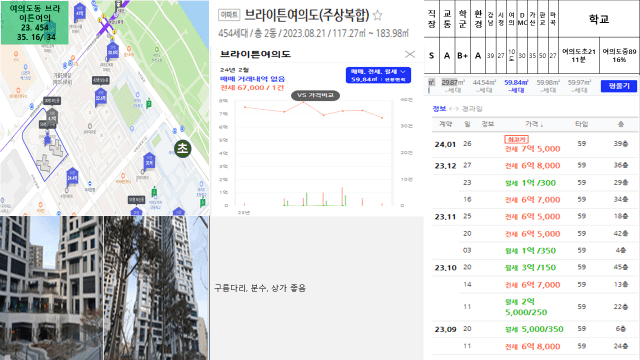The height and width of the screenshot is (360, 640).
Task: Click the VS 가격비교 button
Action: point(315,95)
